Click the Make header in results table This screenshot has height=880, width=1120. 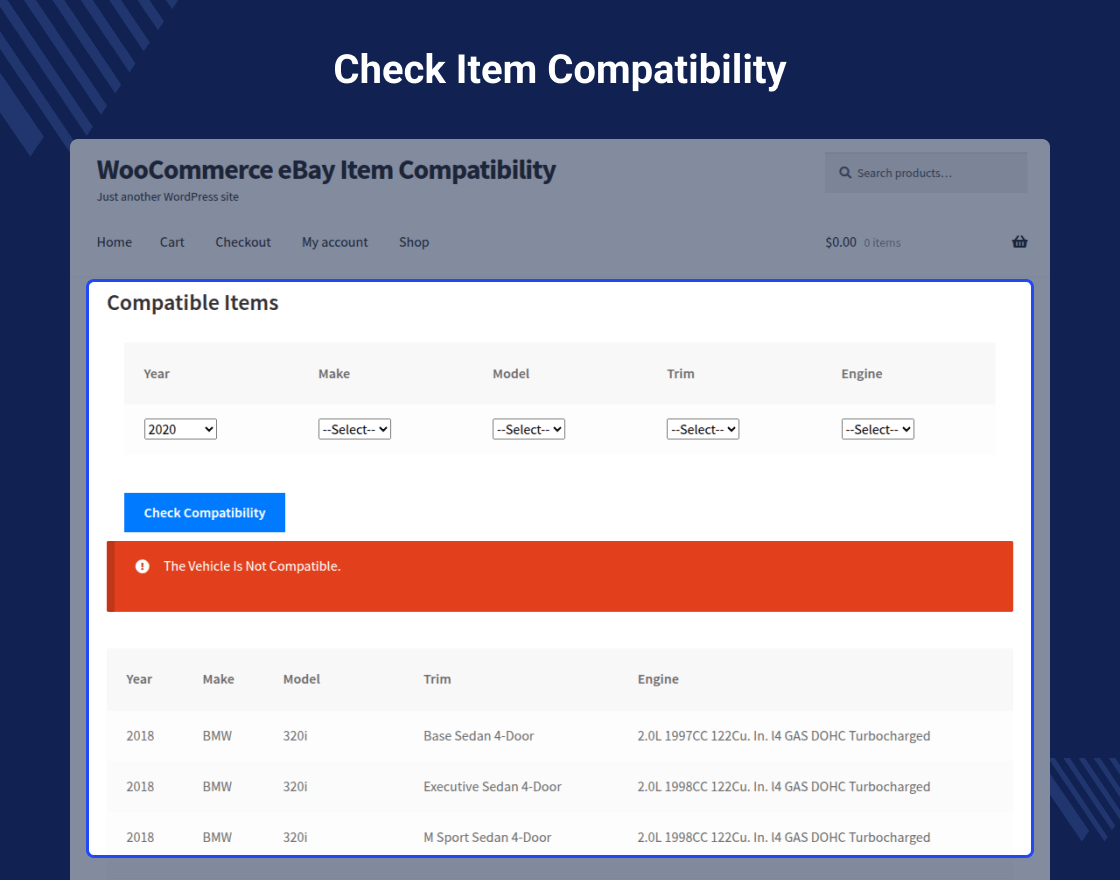(x=219, y=679)
